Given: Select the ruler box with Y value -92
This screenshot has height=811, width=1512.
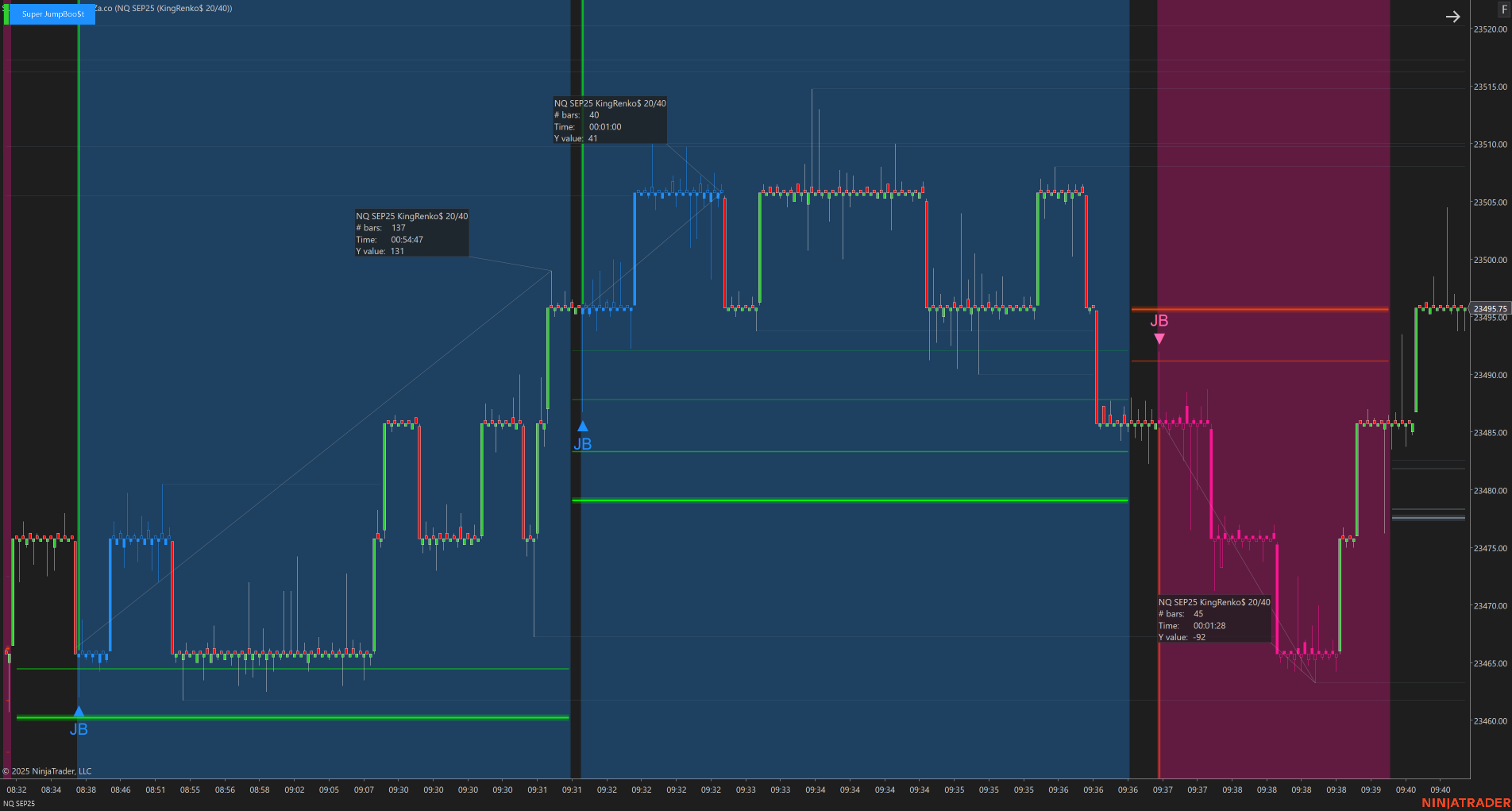Looking at the screenshot, I should coord(1213,620).
